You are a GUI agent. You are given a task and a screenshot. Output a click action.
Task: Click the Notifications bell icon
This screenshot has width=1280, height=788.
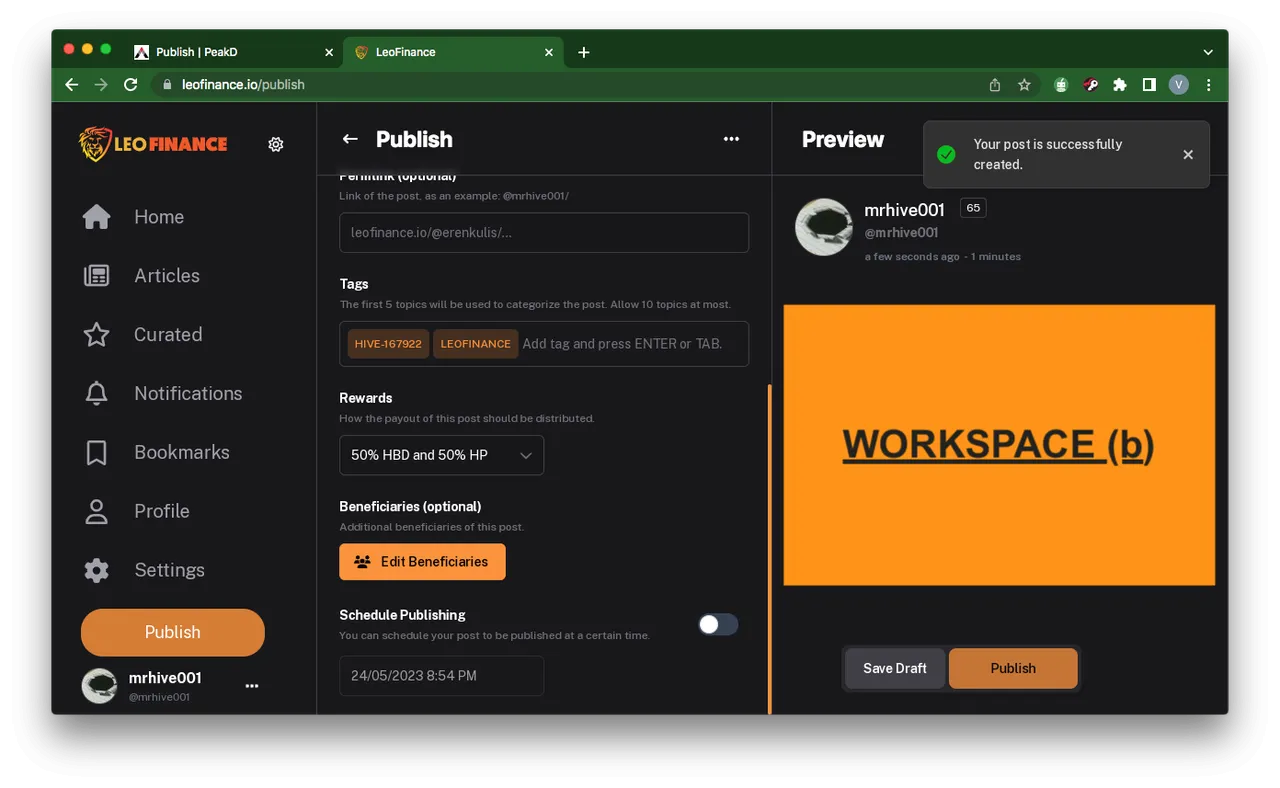(97, 393)
